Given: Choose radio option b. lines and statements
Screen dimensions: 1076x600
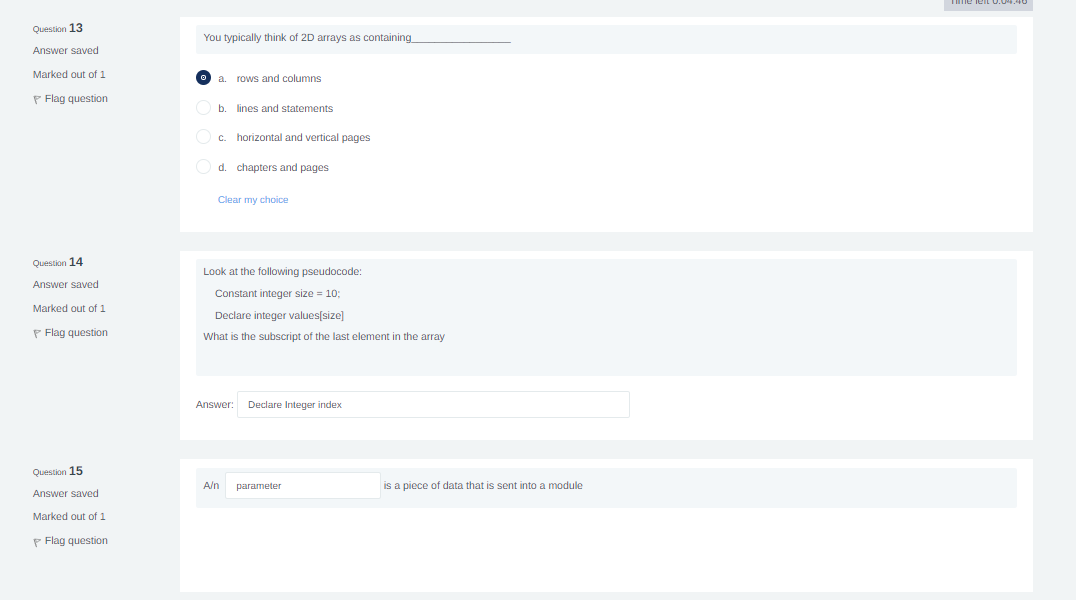Looking at the screenshot, I should (x=203, y=108).
